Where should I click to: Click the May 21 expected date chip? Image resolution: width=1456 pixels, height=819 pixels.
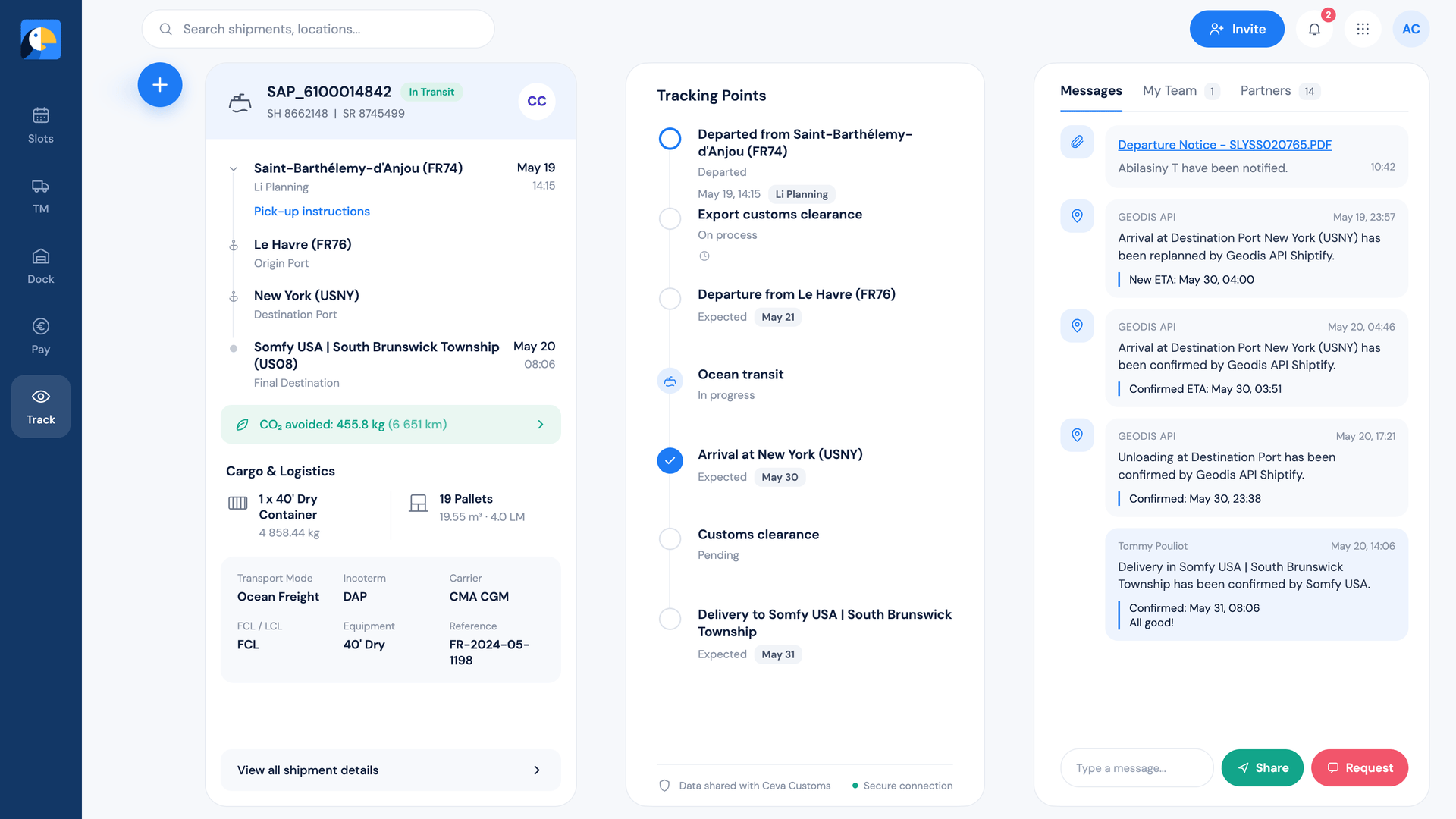(778, 317)
